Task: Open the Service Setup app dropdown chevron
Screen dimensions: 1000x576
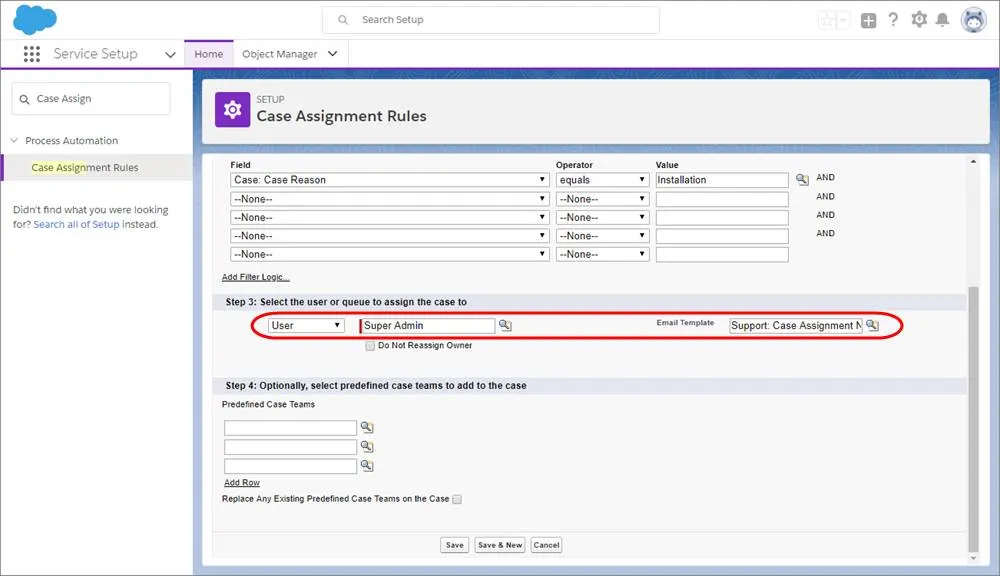Action: (170, 55)
